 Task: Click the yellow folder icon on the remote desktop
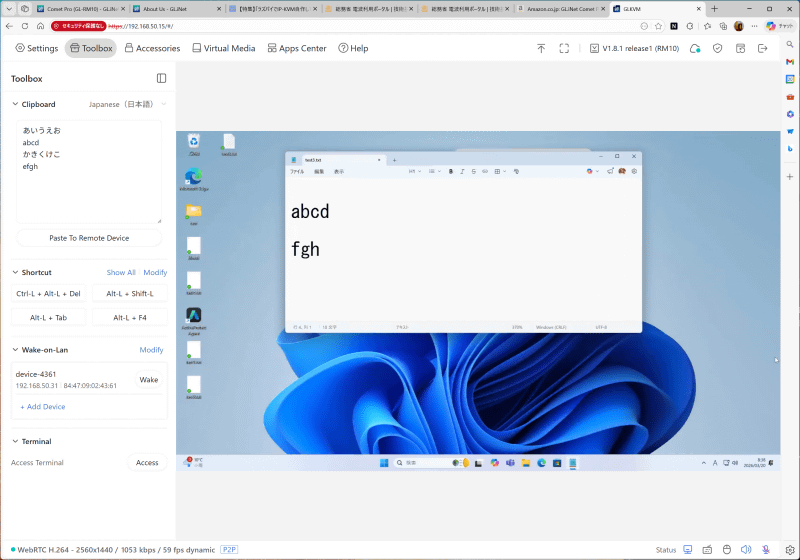coord(194,212)
